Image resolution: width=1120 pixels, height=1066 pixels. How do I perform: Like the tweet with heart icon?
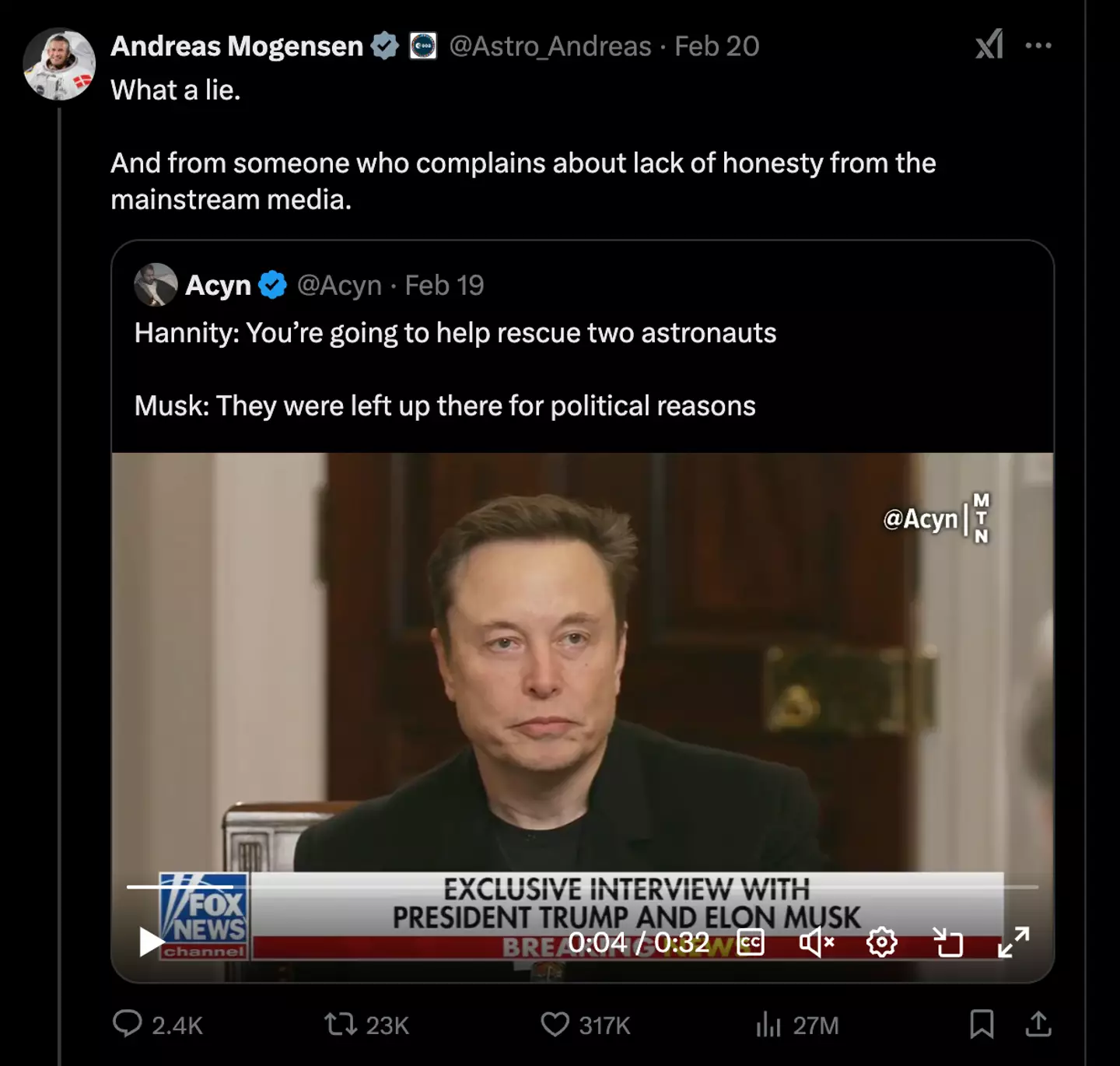[x=555, y=1024]
